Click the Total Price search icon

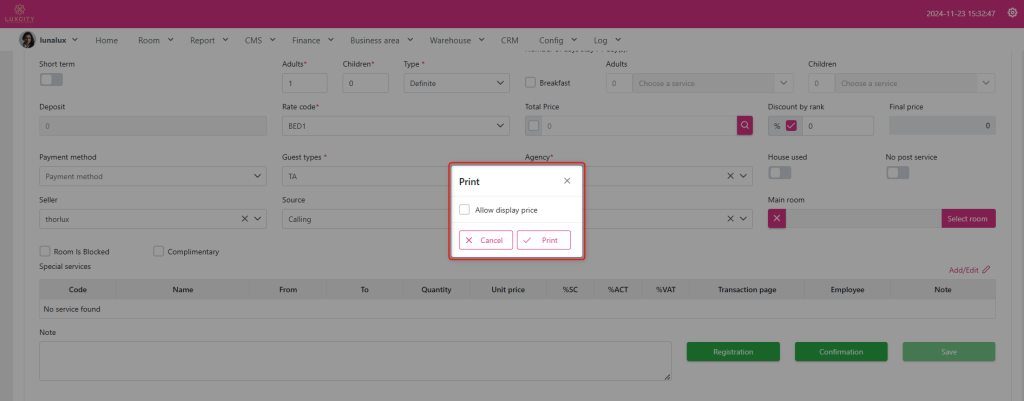tap(746, 126)
